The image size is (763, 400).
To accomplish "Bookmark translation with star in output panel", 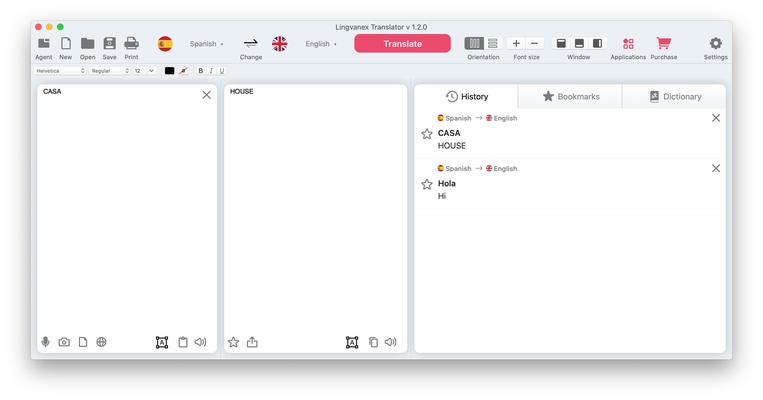I will tap(234, 342).
